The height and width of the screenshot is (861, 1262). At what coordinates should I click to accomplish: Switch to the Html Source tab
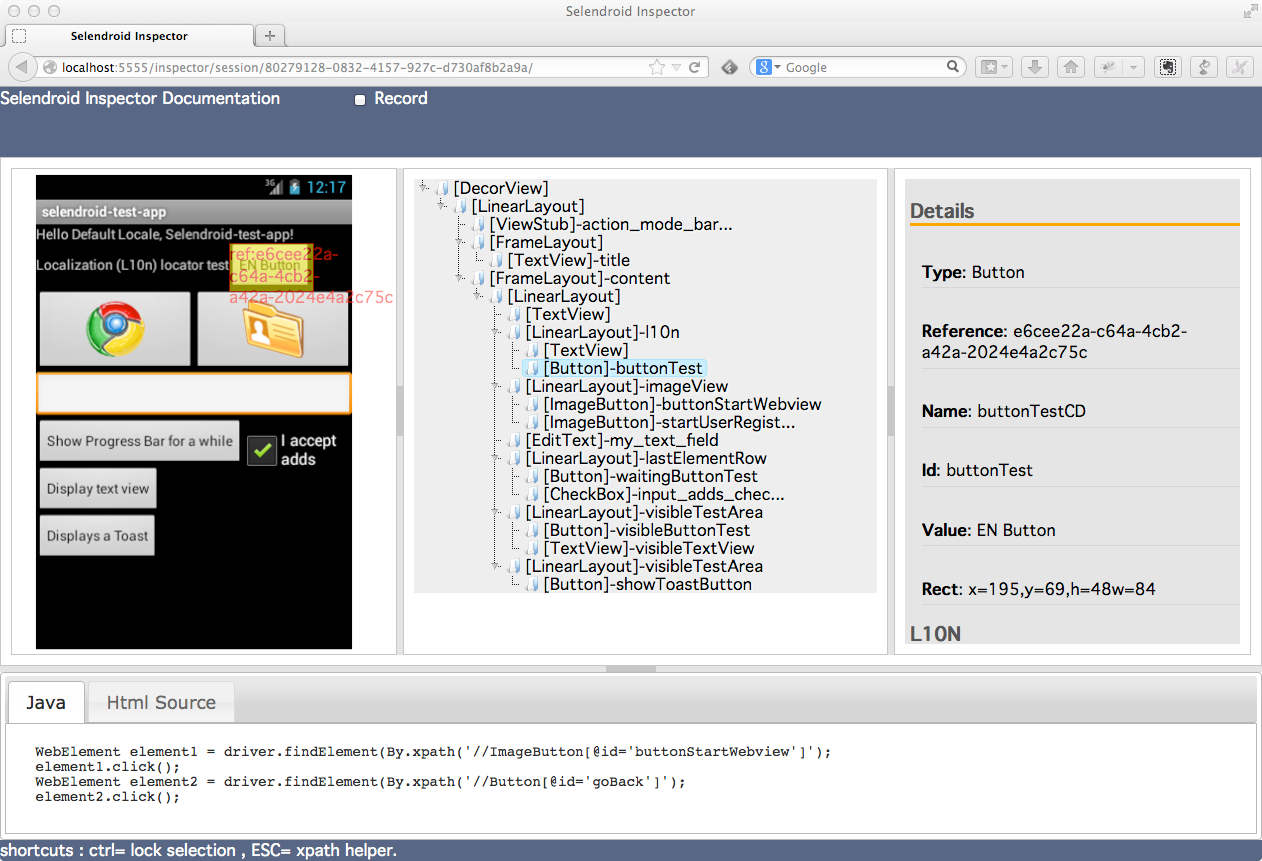pos(160,701)
